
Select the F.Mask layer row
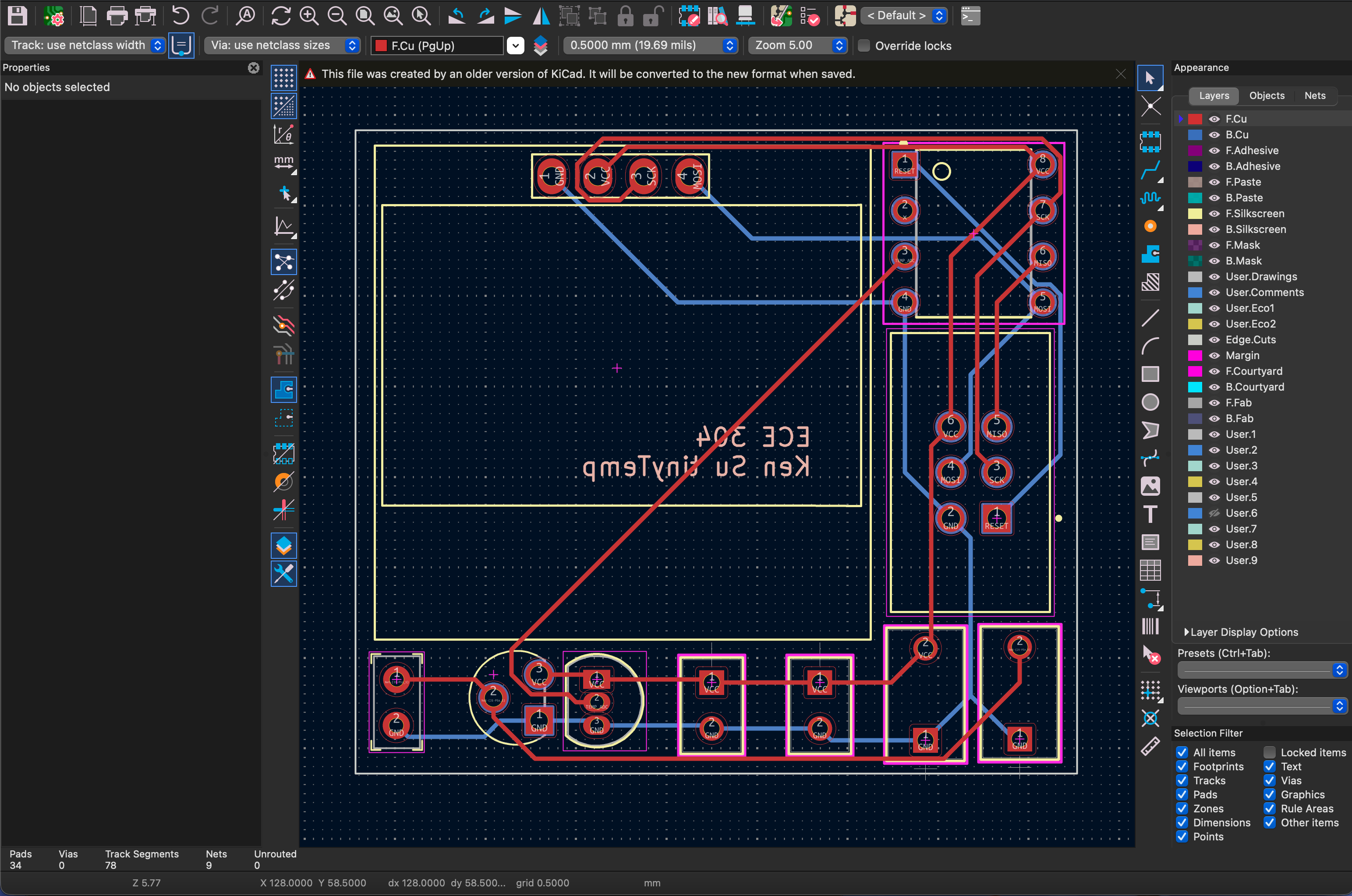pyautogui.click(x=1262, y=245)
